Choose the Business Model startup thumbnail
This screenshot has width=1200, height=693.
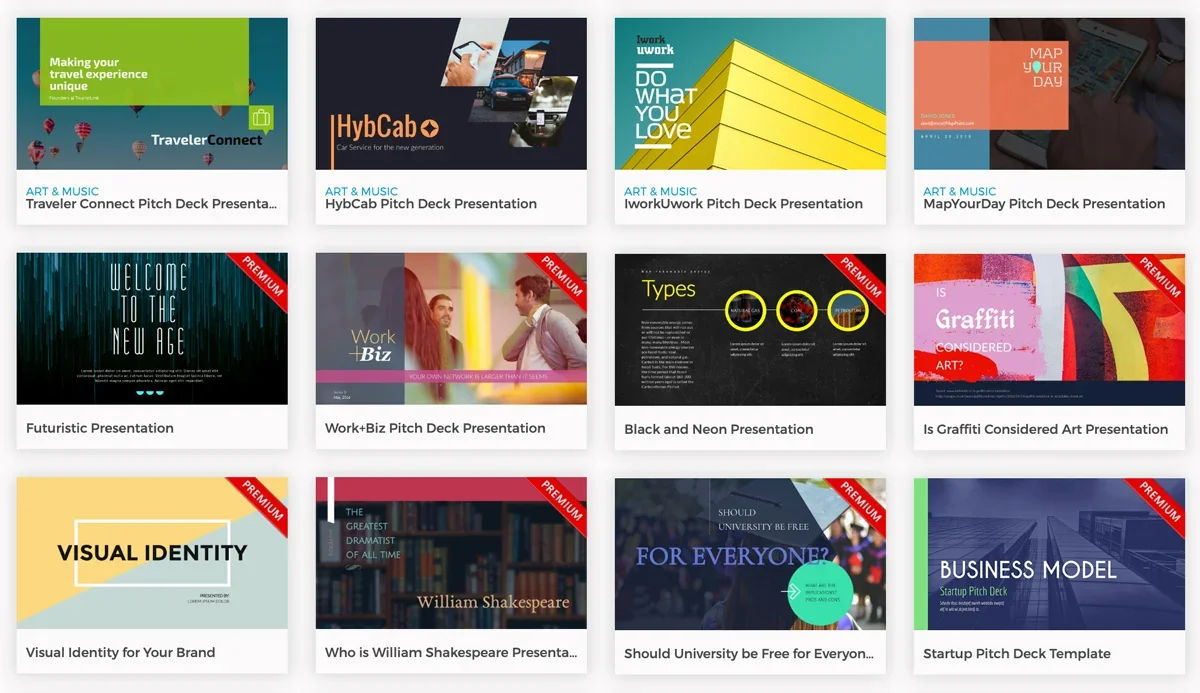pos(1049,553)
